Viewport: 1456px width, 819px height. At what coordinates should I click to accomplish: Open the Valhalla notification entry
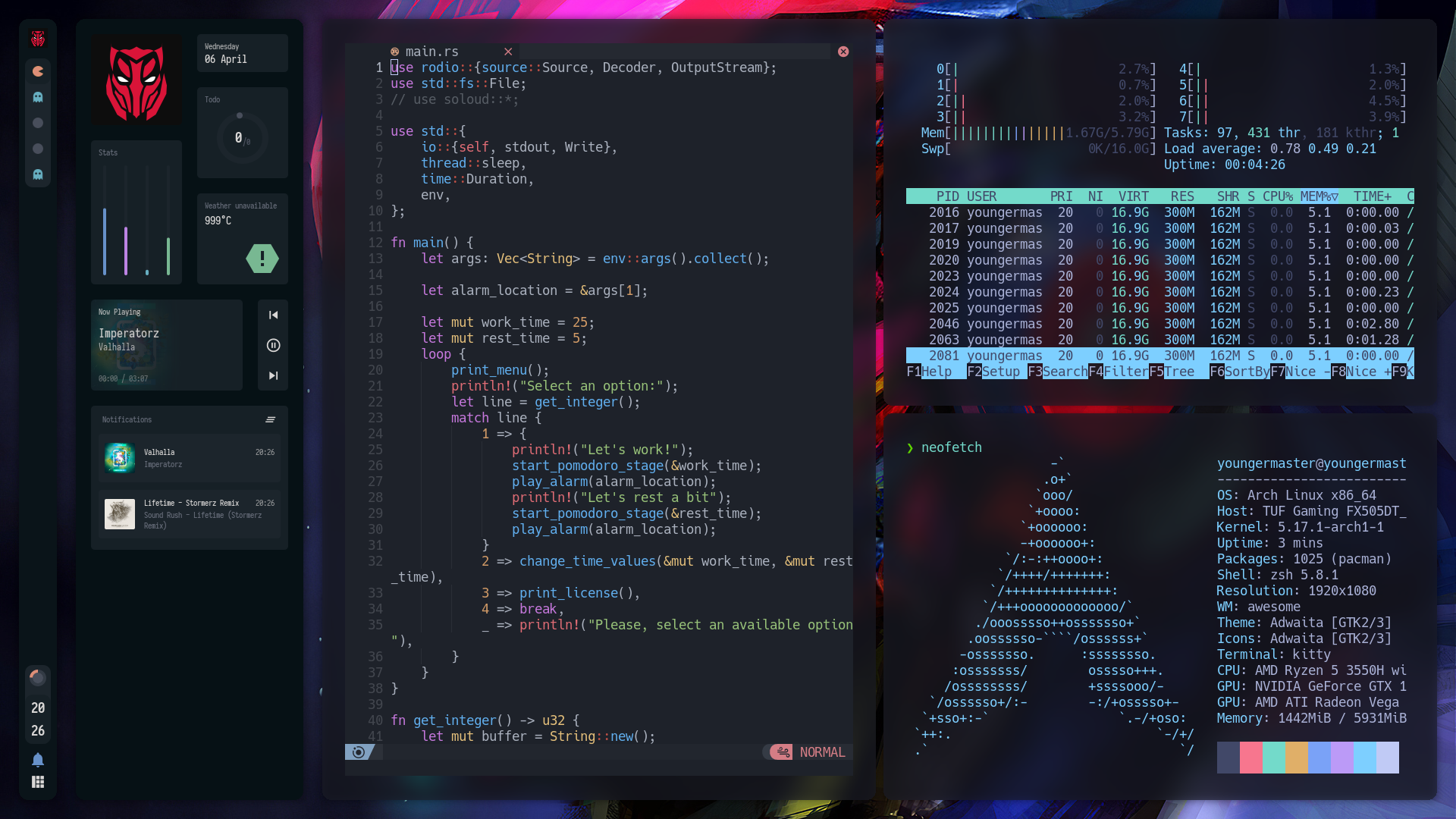(190, 458)
